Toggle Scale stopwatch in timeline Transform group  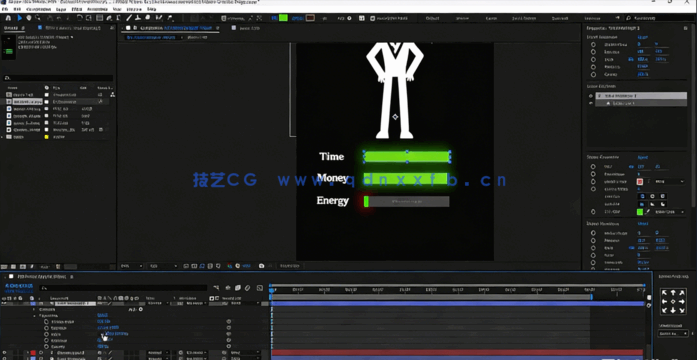click(46, 334)
